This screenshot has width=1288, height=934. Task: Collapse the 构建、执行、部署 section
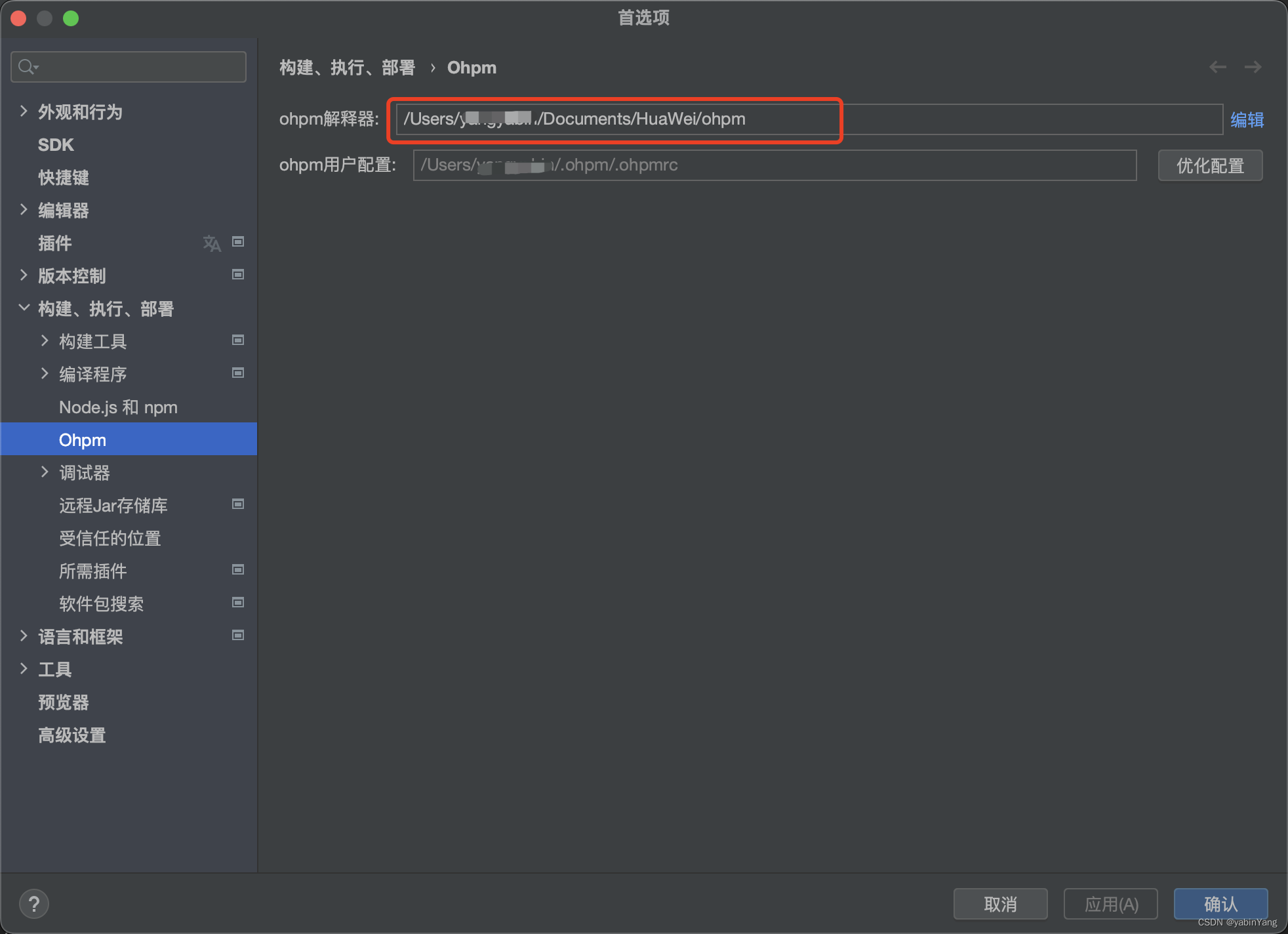click(x=24, y=308)
